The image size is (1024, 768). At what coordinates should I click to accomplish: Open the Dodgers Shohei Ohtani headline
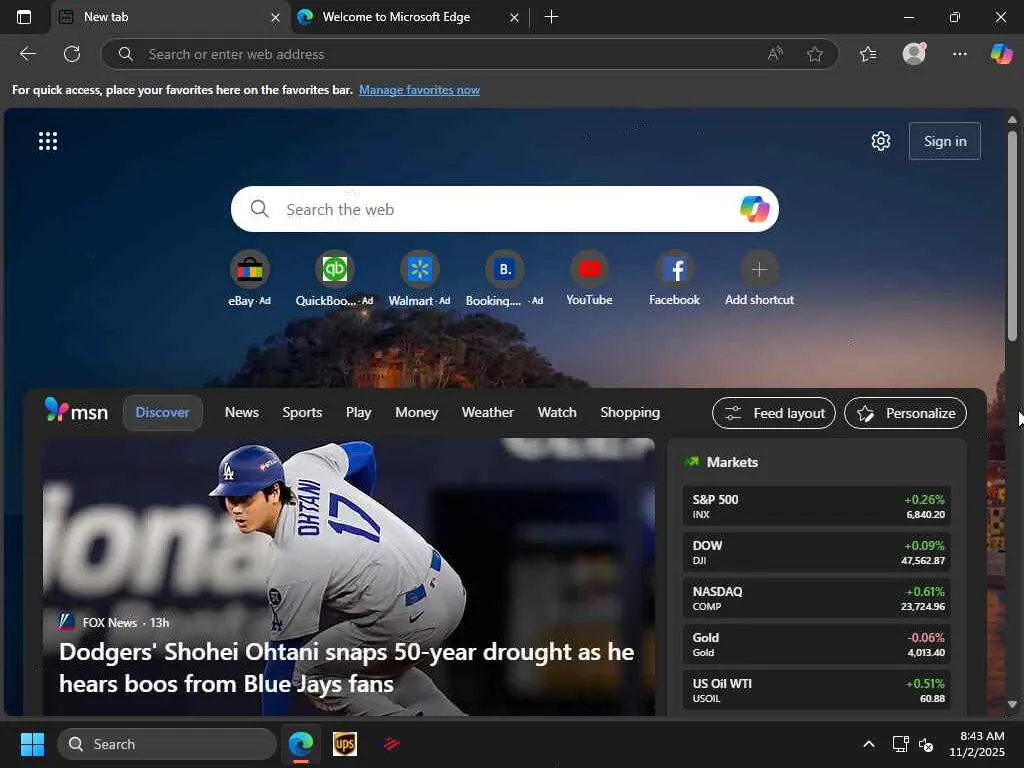click(x=346, y=667)
